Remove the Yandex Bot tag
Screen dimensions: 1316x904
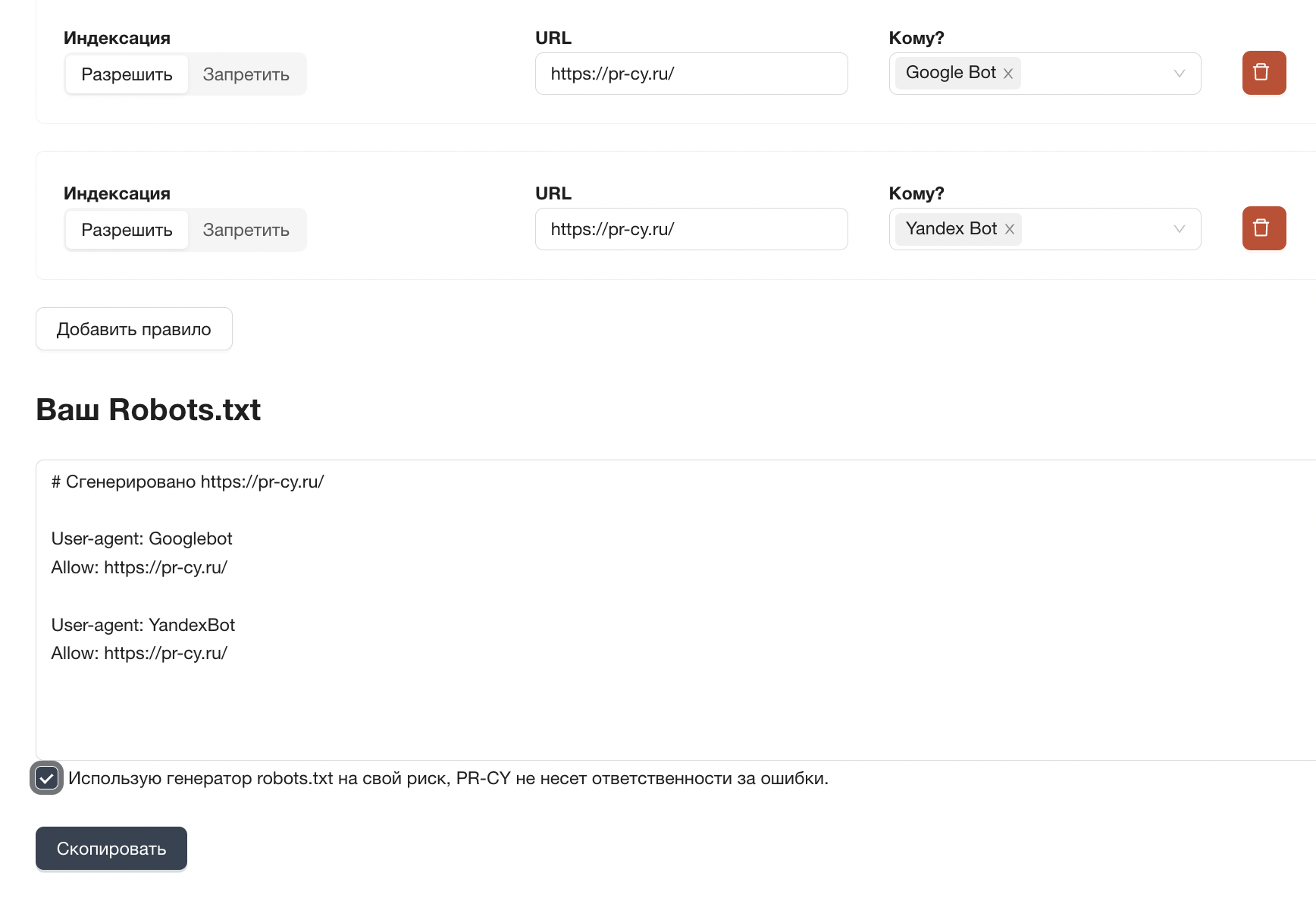click(x=1010, y=229)
